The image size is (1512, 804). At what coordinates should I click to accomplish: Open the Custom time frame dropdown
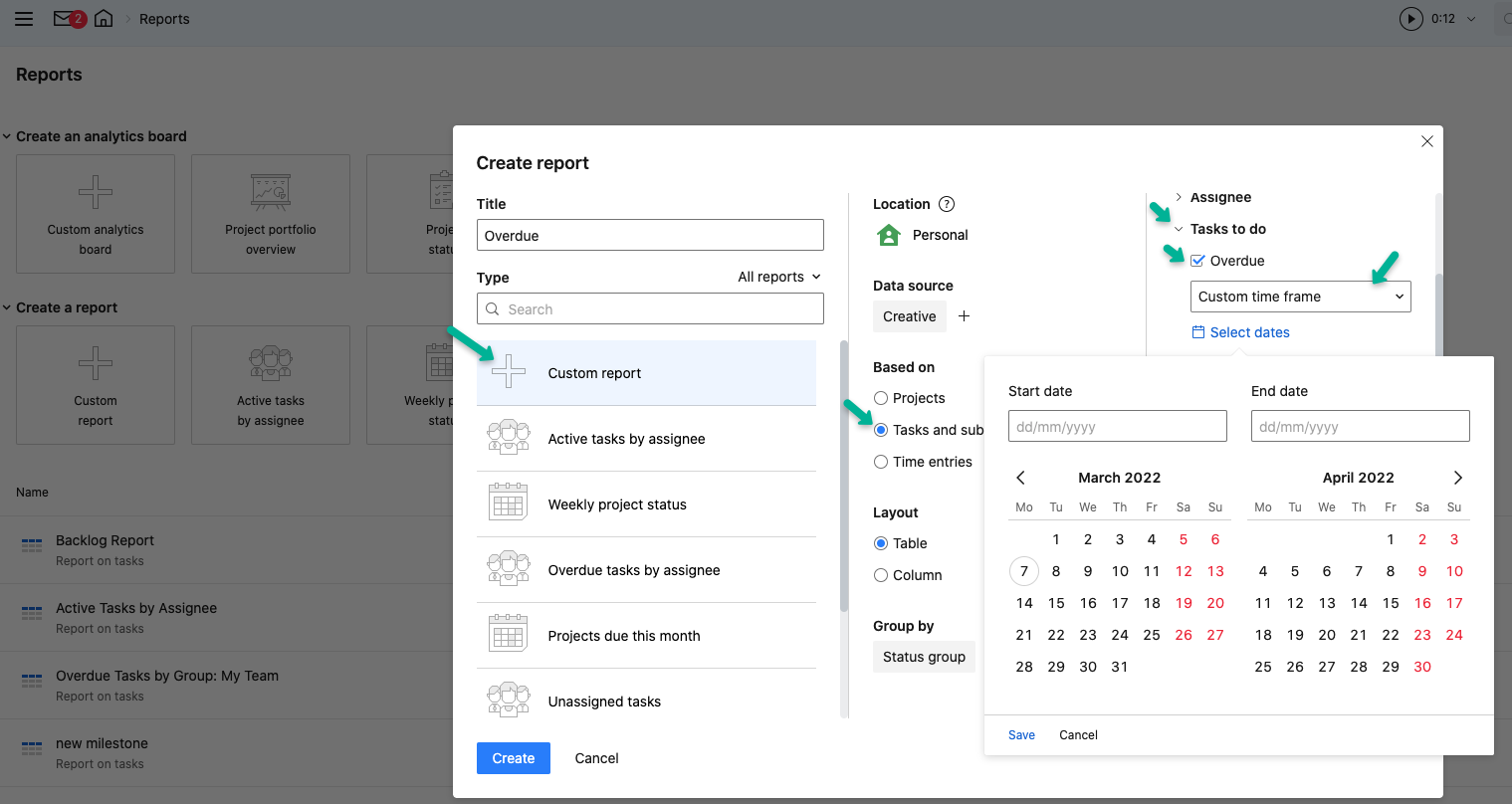pyautogui.click(x=1300, y=297)
